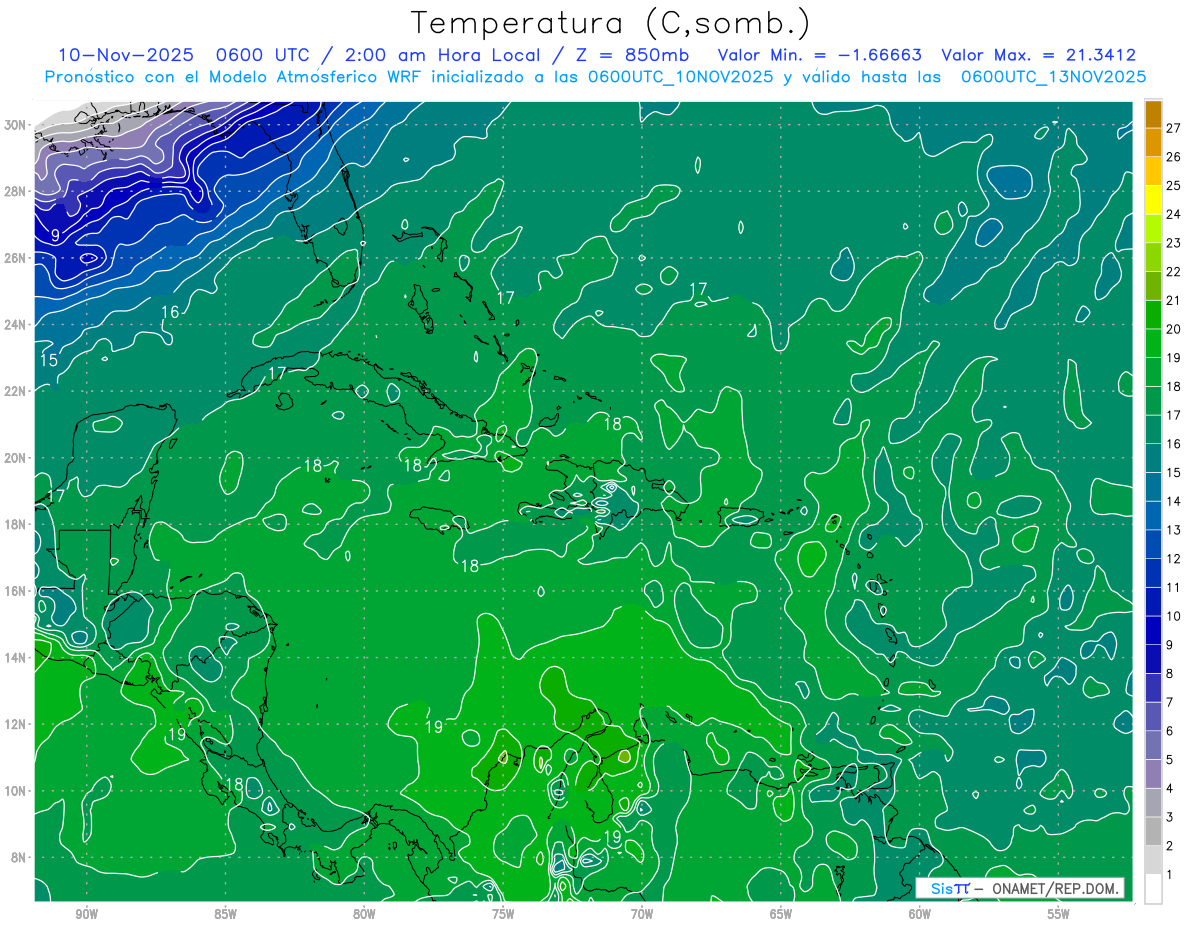The height and width of the screenshot is (927, 1200).
Task: Click legend value 22
Action: pos(1174,271)
